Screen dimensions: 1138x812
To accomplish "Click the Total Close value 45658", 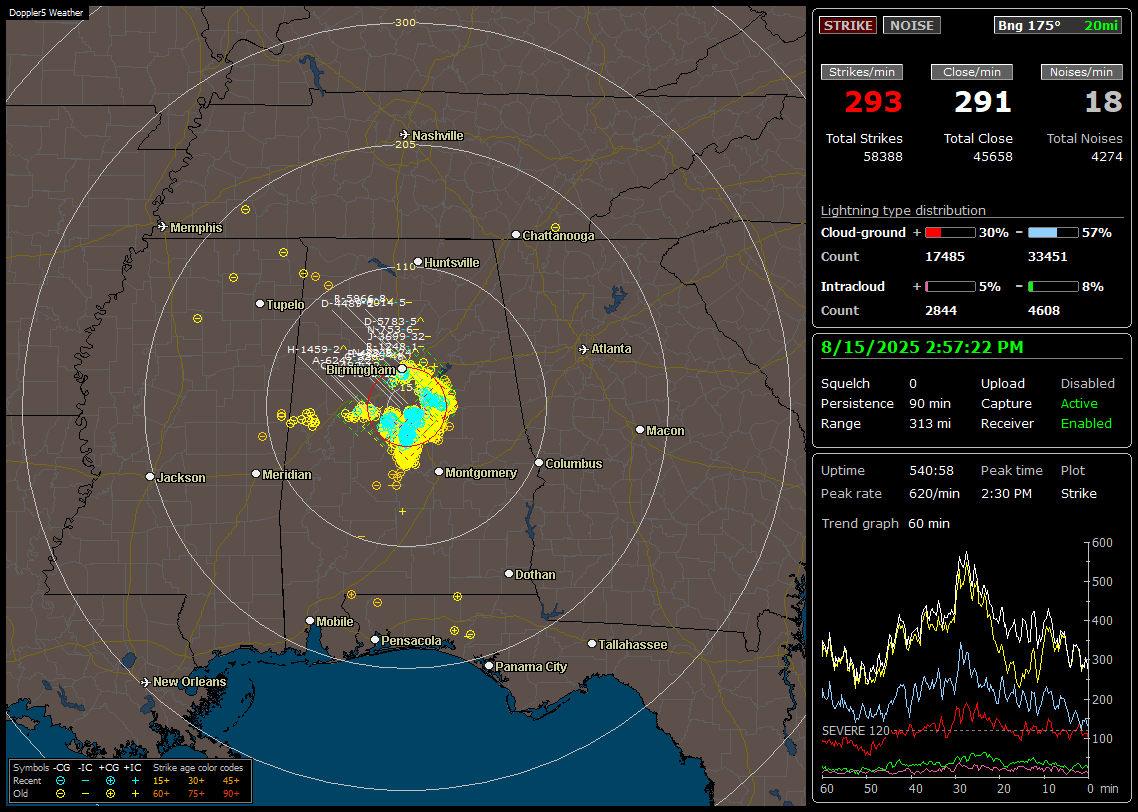I will (992, 157).
